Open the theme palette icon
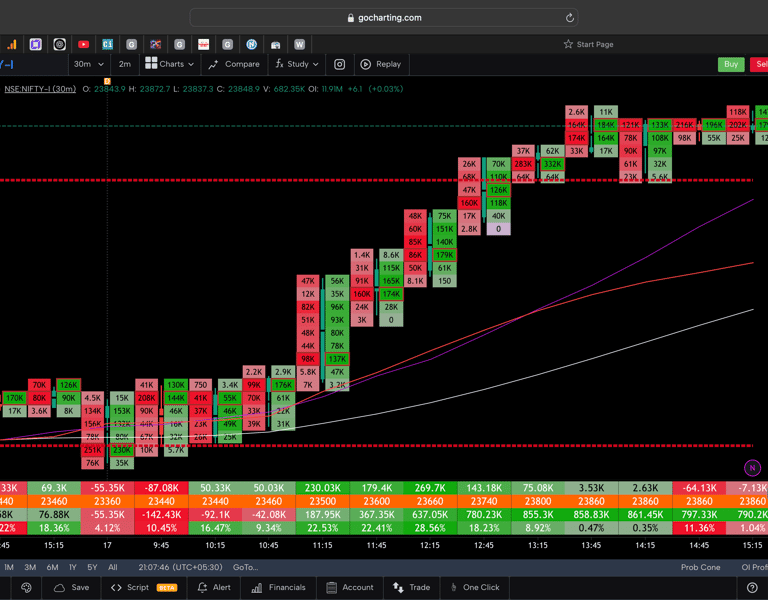This screenshot has height=600, width=768. coord(26,587)
